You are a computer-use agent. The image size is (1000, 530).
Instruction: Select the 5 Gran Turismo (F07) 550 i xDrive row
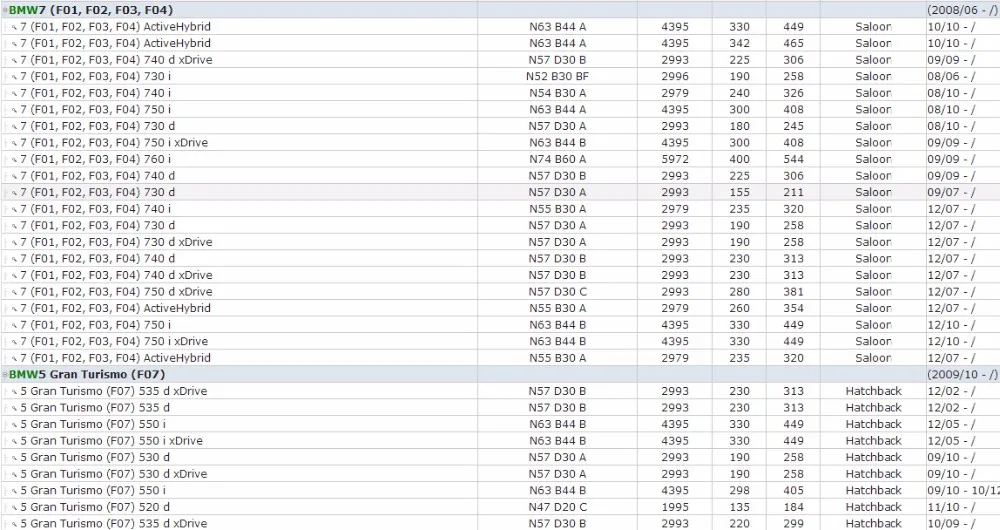[500, 441]
